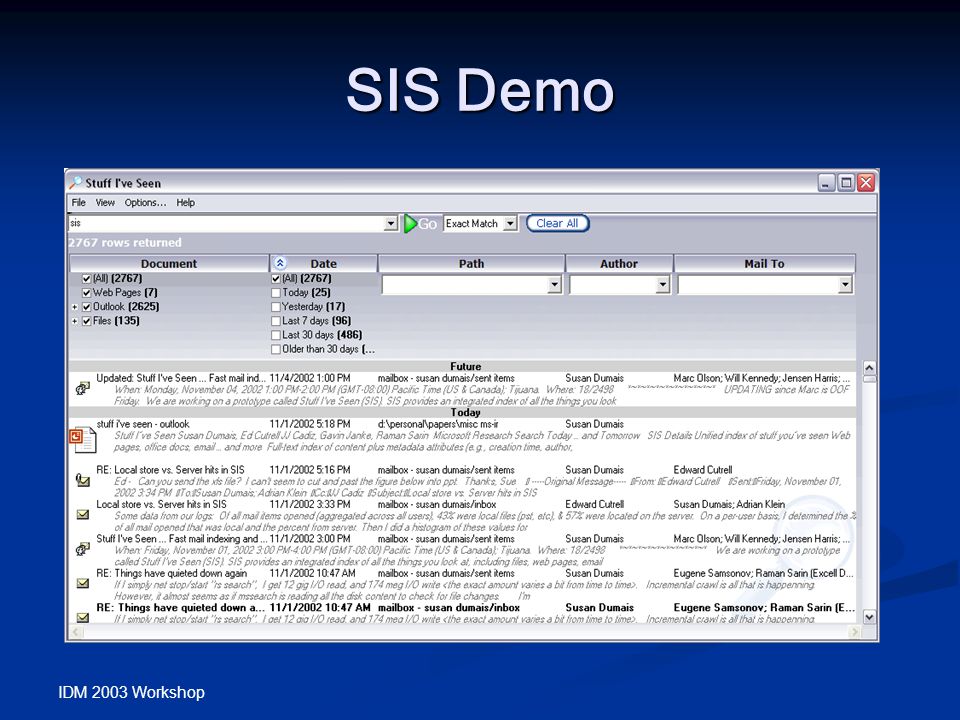Click the horizontal scrollbar left arrow
Viewport: 960px width, 720px height.
pyautogui.click(x=76, y=631)
